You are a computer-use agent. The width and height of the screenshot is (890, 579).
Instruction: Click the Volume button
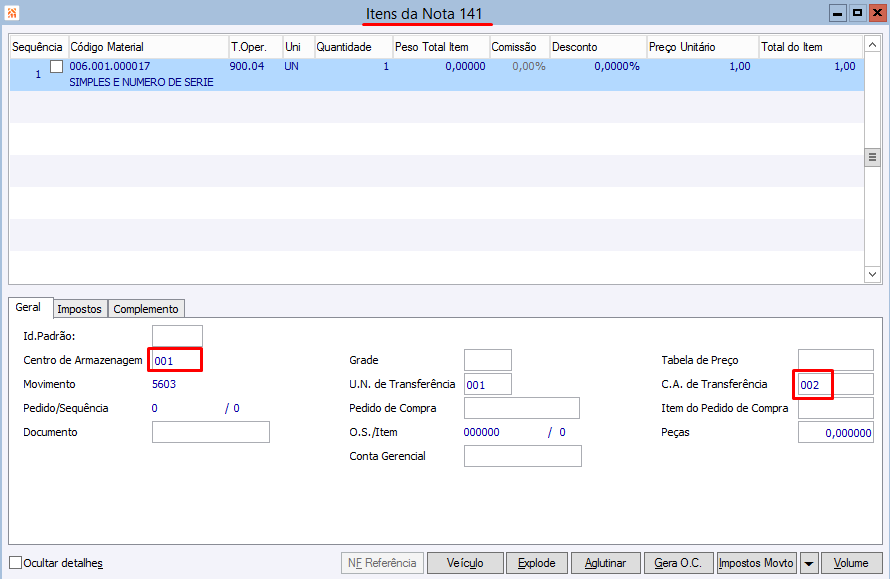tap(851, 563)
